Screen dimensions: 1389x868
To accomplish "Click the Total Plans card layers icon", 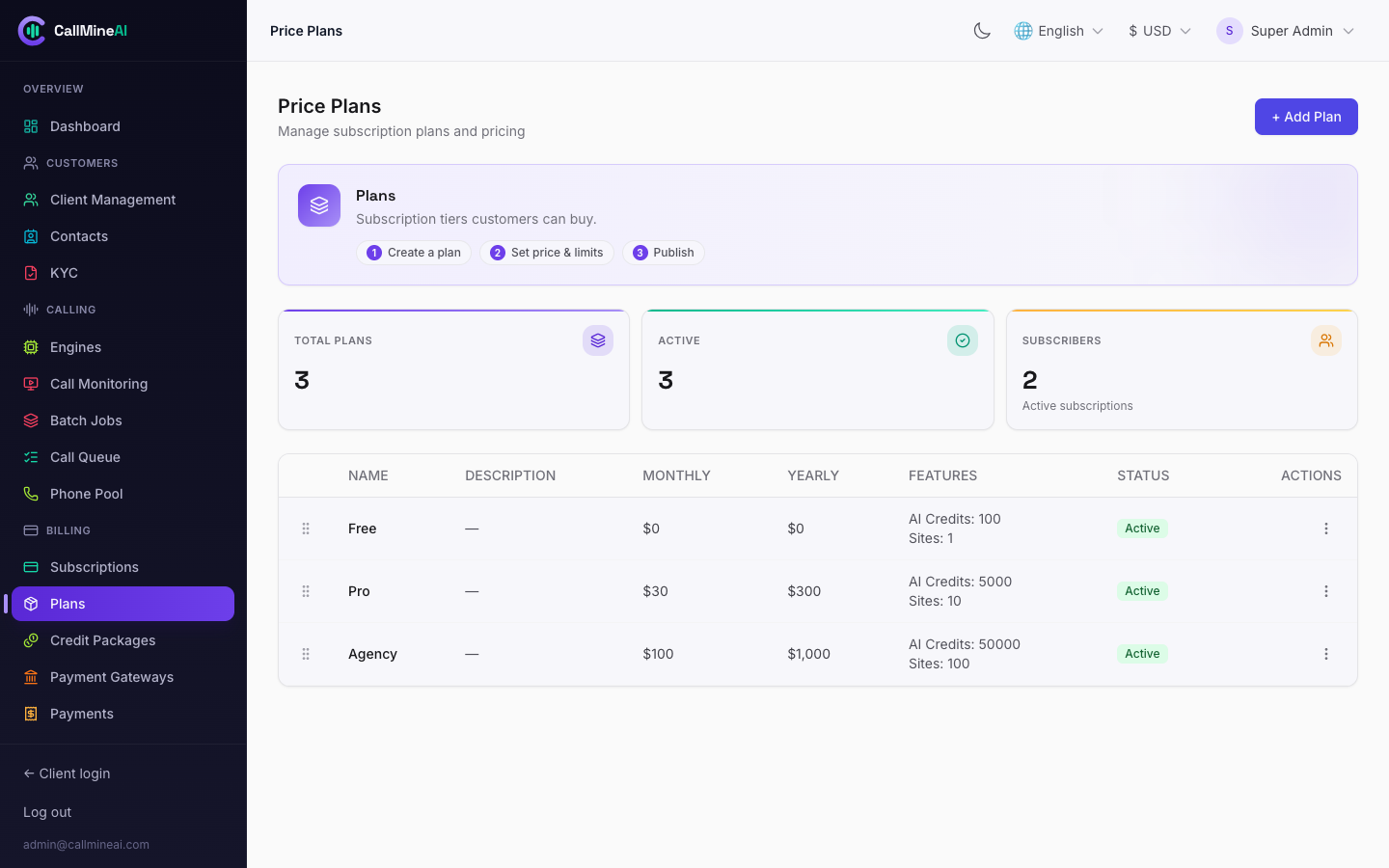I will pos(598,340).
